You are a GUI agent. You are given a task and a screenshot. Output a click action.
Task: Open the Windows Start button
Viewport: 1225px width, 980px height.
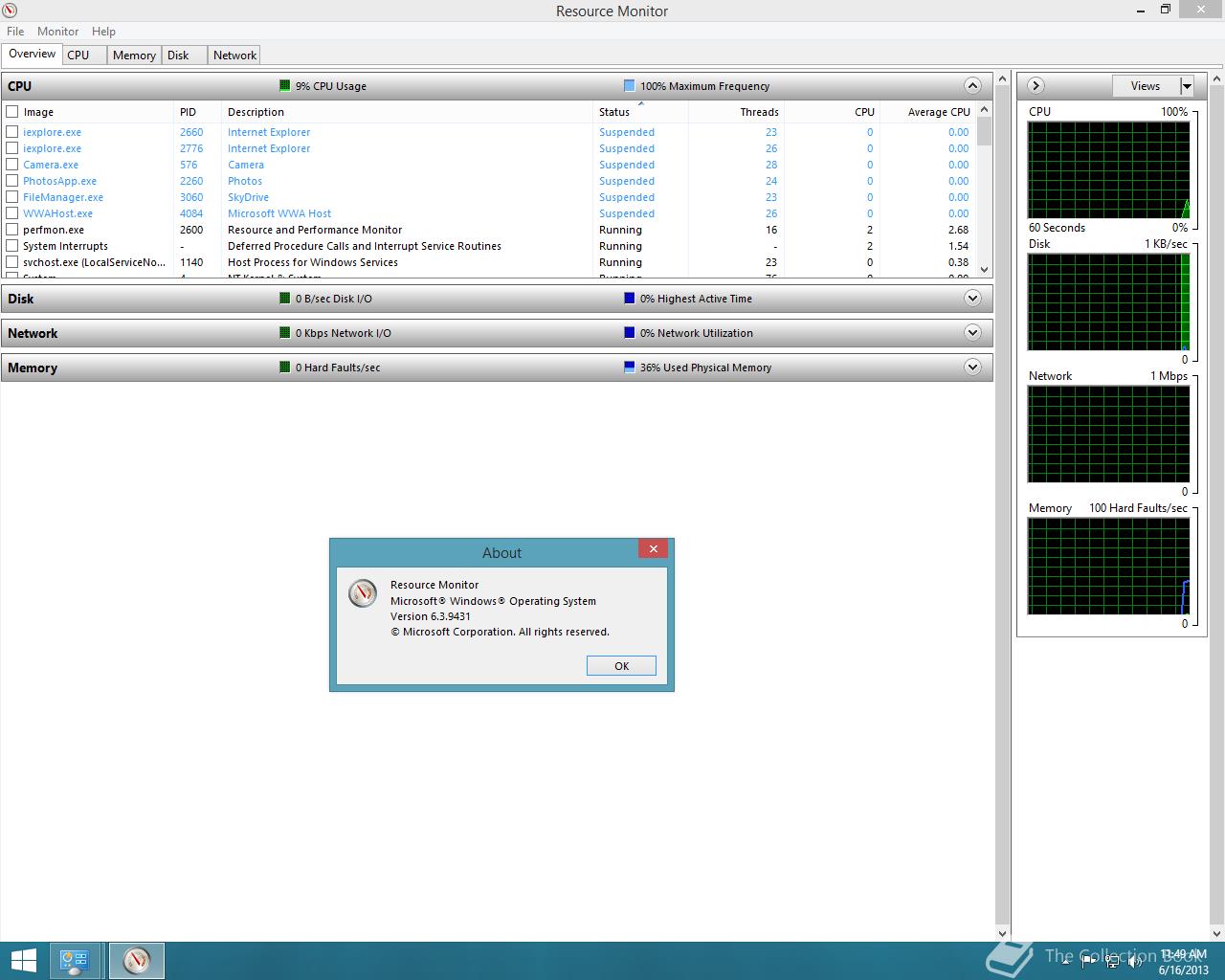(x=23, y=961)
